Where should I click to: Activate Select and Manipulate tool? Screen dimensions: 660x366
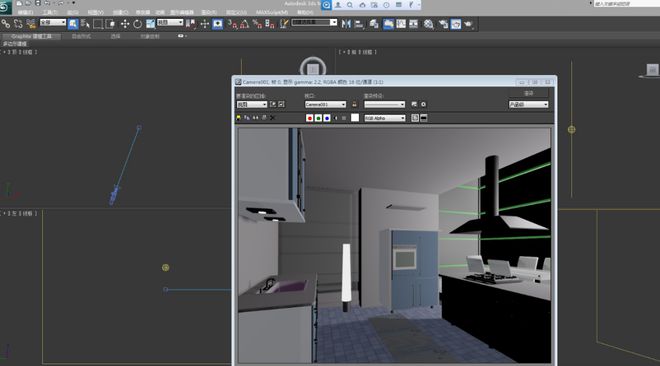pos(205,24)
